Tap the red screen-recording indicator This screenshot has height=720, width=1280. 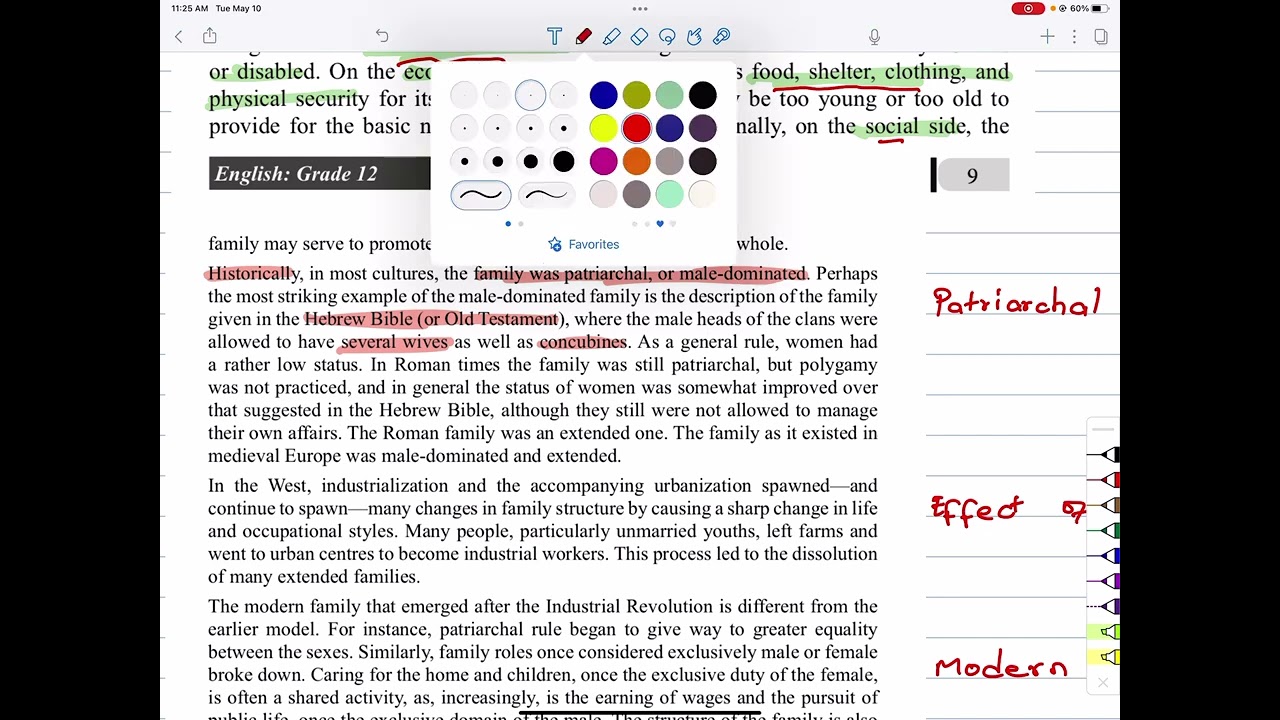click(x=1027, y=8)
